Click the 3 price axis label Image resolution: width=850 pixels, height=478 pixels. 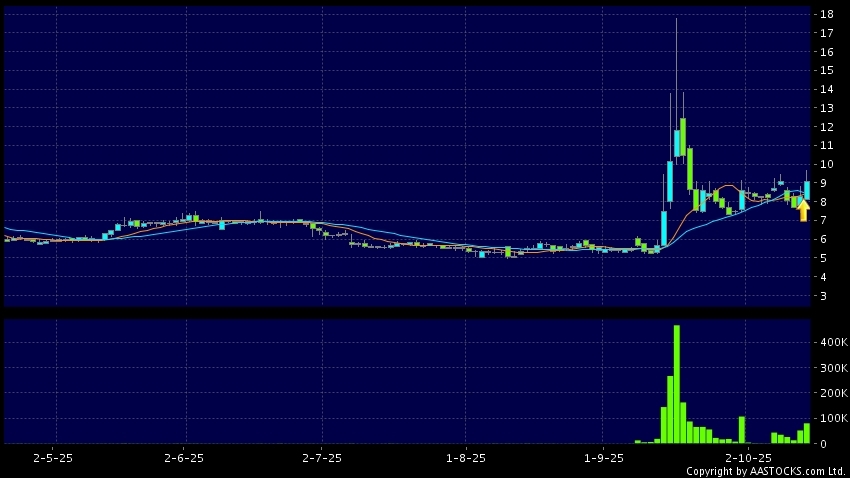pyautogui.click(x=823, y=296)
